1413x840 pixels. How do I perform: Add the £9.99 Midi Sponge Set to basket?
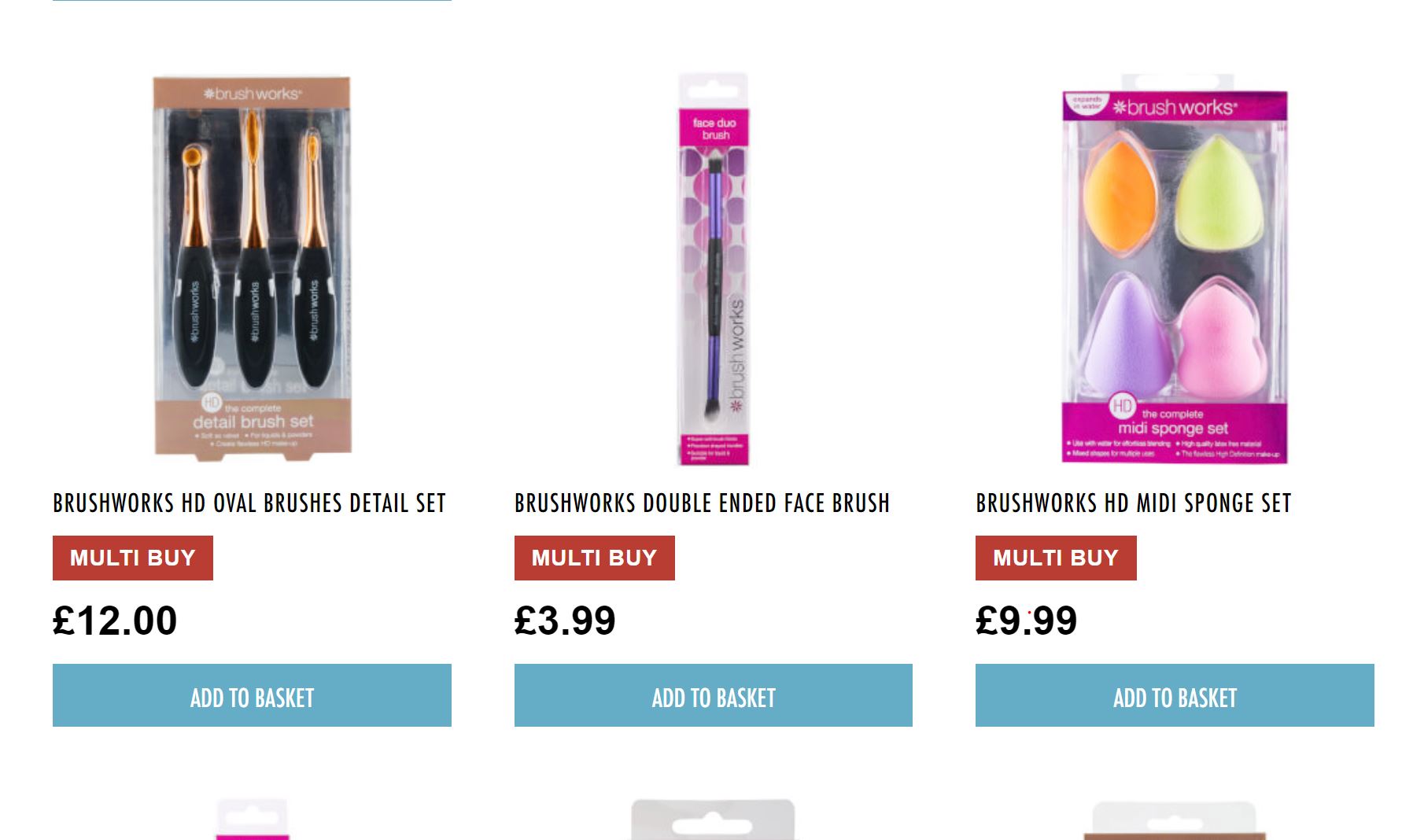[x=1175, y=695]
